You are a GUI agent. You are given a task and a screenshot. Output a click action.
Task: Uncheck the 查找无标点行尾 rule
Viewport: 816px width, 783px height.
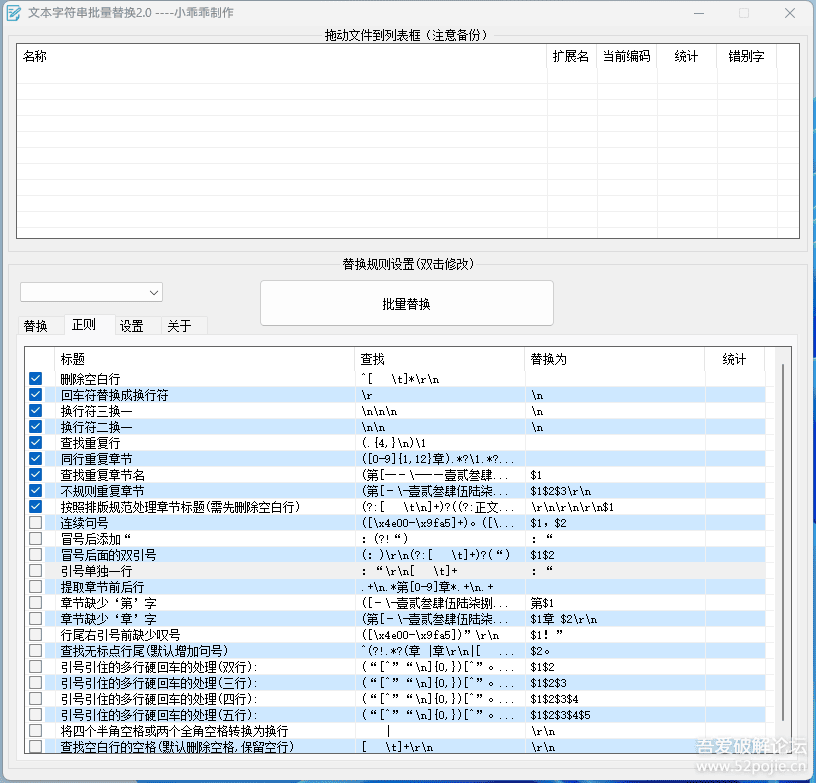click(x=36, y=650)
